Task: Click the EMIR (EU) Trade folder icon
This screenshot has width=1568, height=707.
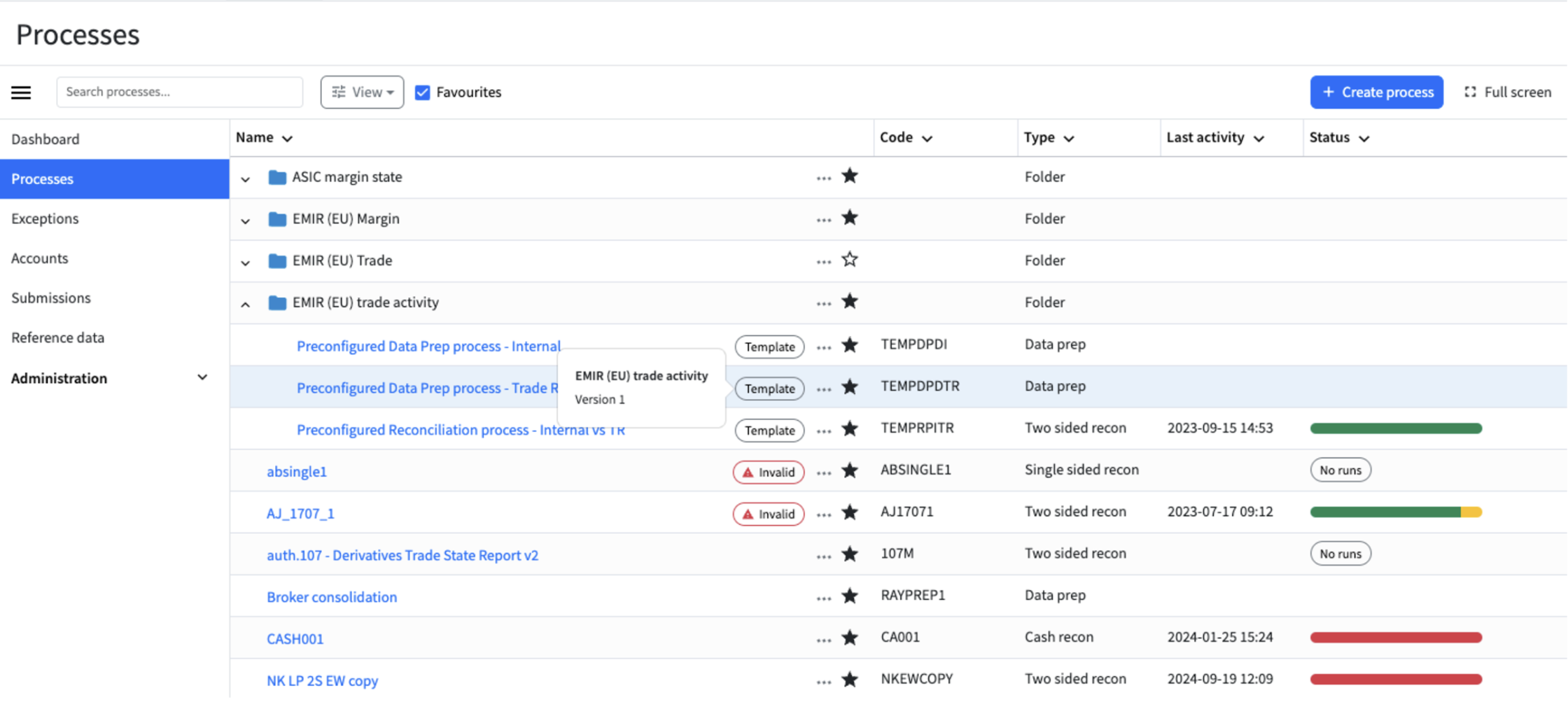Action: (277, 261)
